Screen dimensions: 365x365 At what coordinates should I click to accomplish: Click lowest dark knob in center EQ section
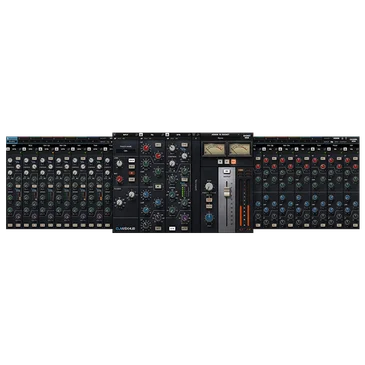point(146,225)
